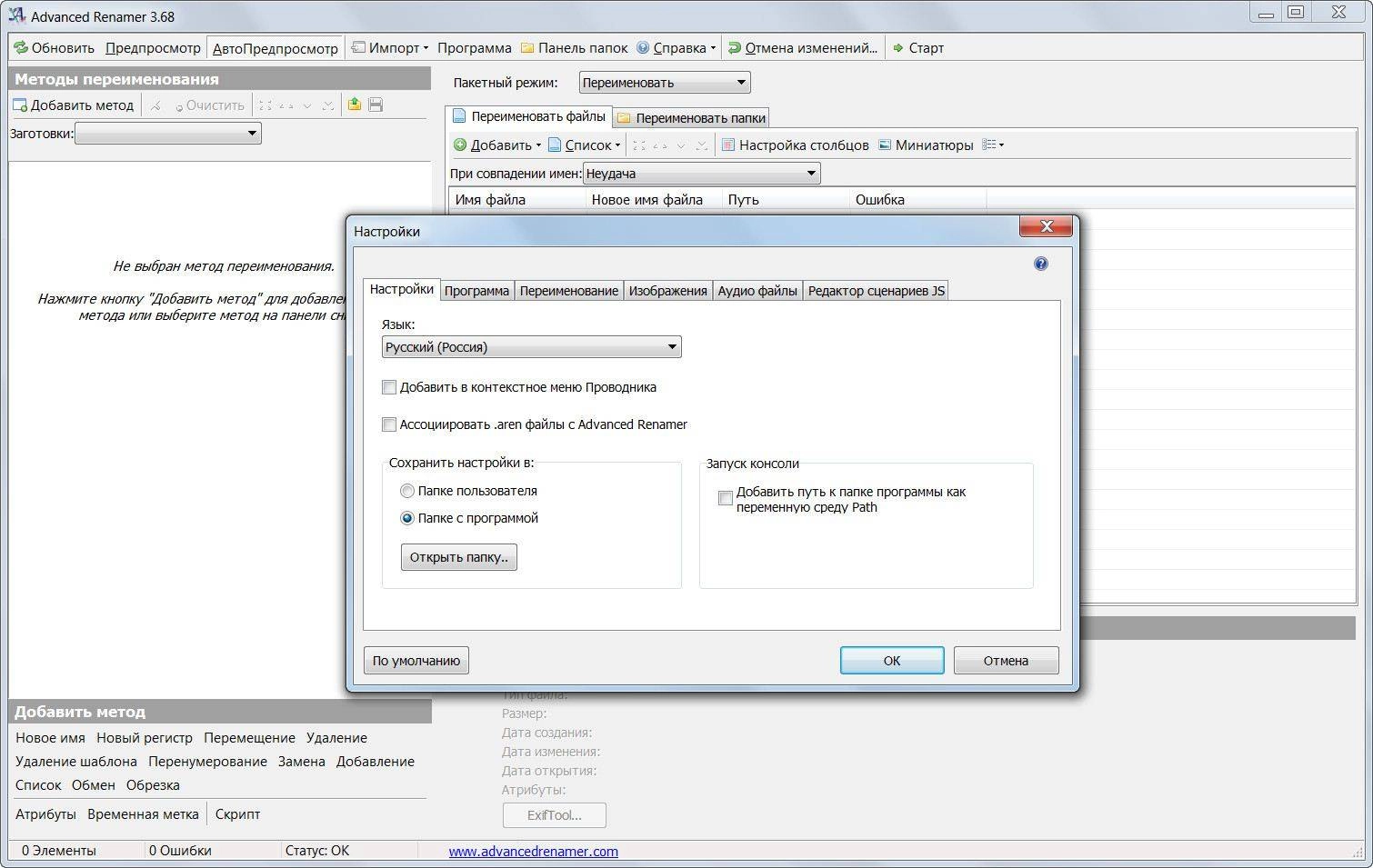The height and width of the screenshot is (868, 1373).
Task: Select Папке пользователя radio button
Action: click(407, 491)
